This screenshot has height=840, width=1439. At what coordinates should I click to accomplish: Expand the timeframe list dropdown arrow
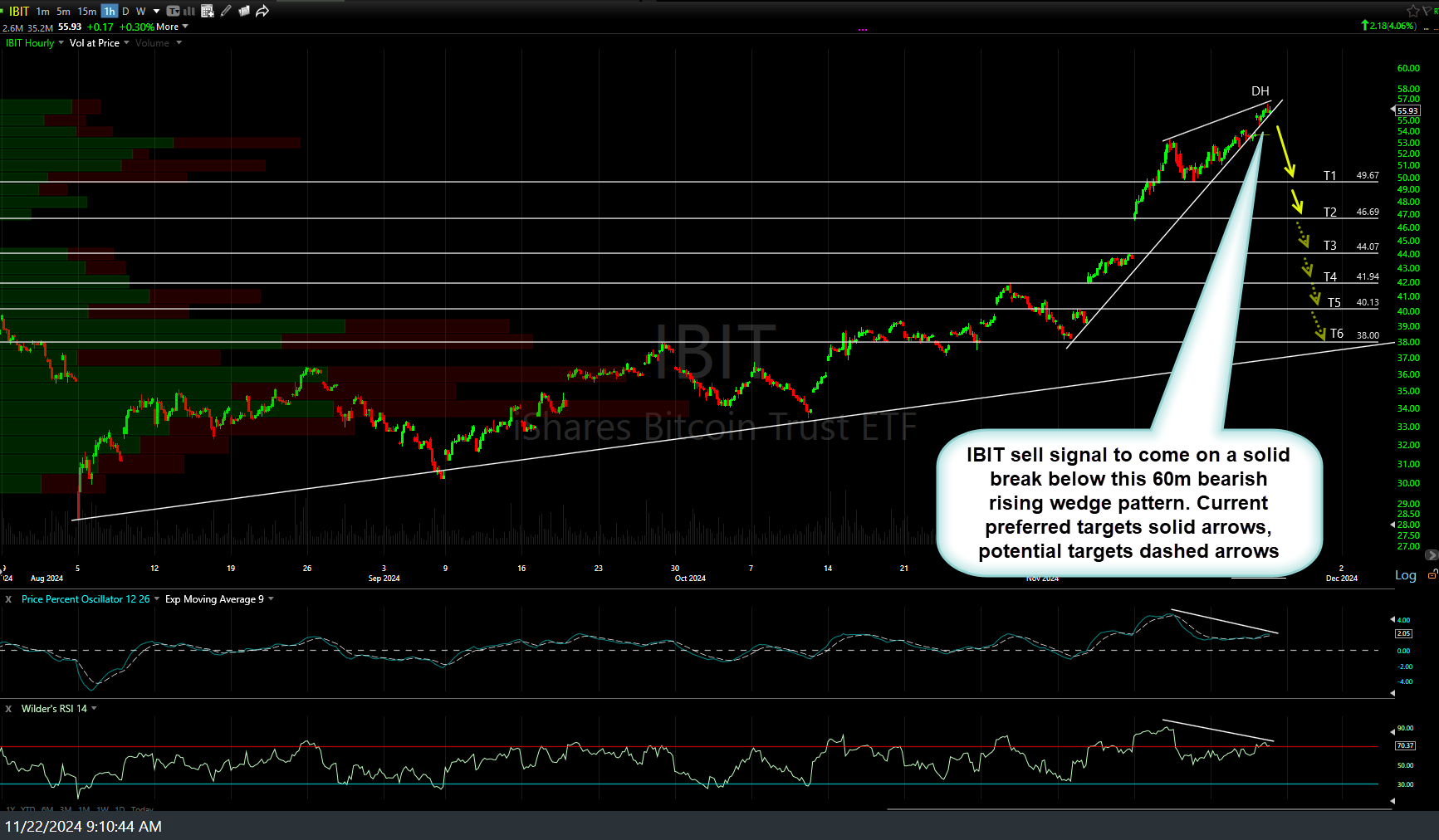(156, 11)
